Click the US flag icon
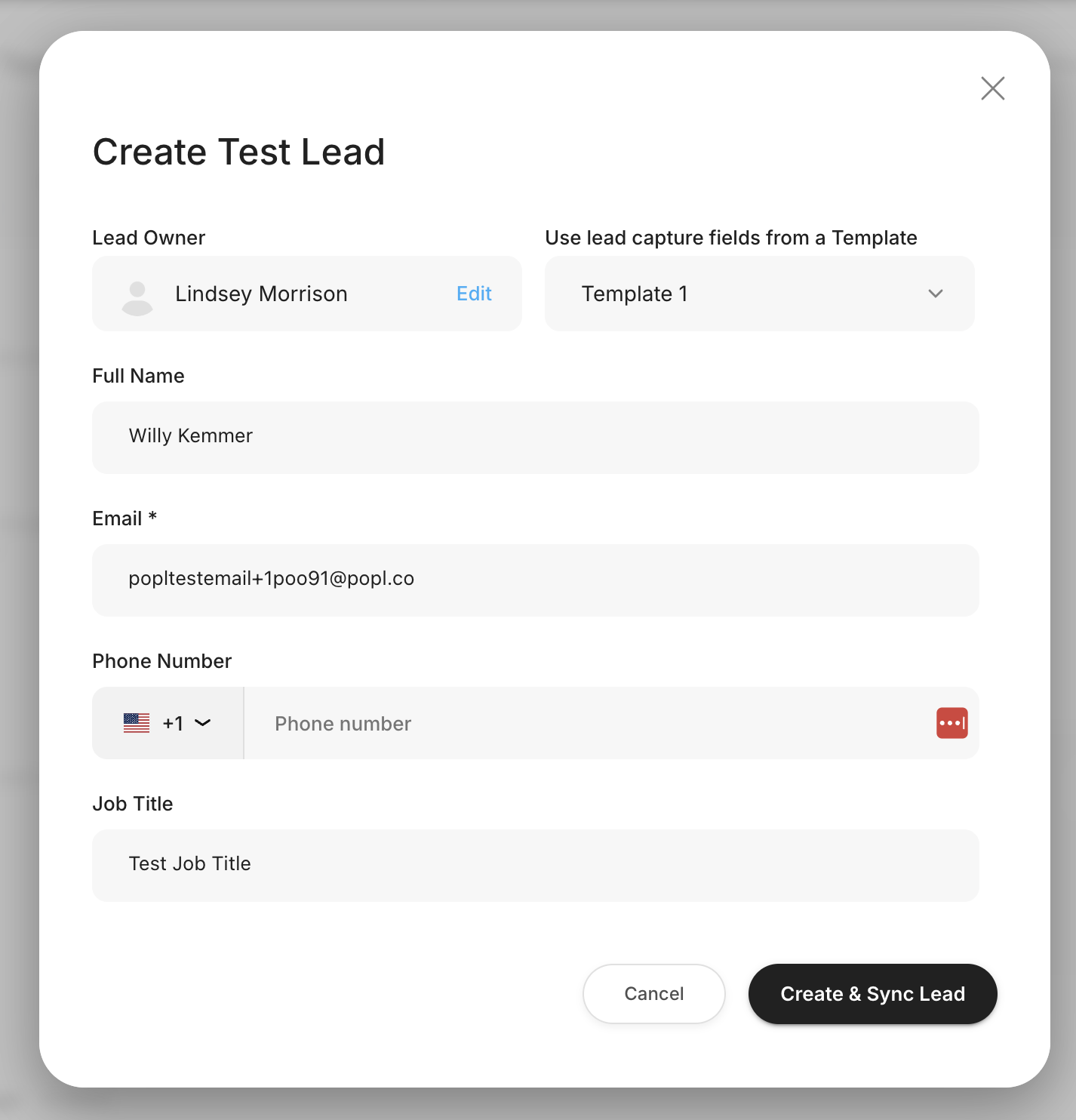The height and width of the screenshot is (1120, 1076). [137, 723]
